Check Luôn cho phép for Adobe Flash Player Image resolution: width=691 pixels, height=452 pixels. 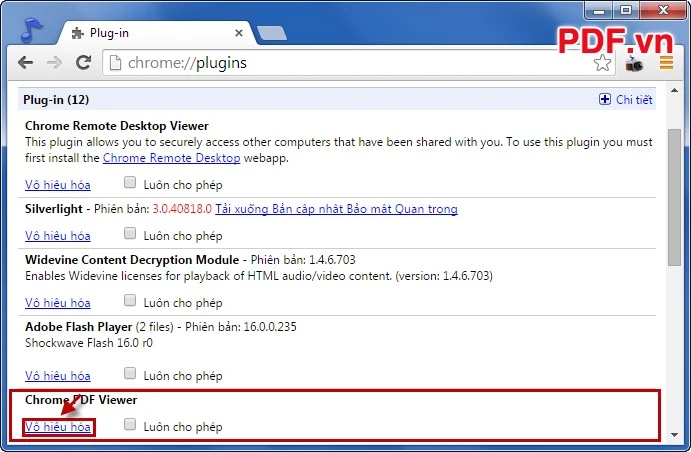click(130, 374)
